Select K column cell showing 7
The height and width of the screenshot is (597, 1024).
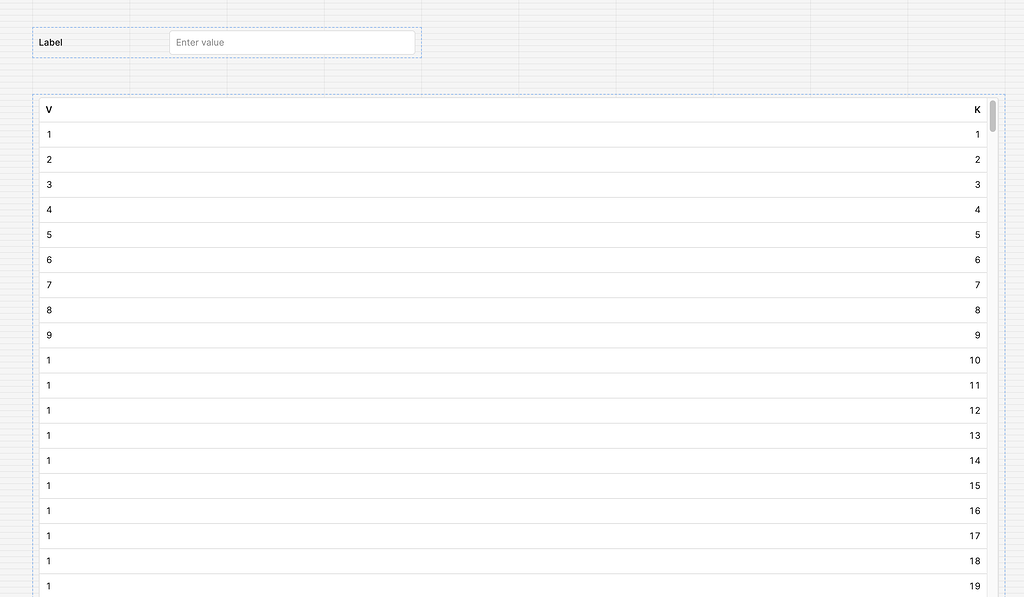[x=978, y=285]
